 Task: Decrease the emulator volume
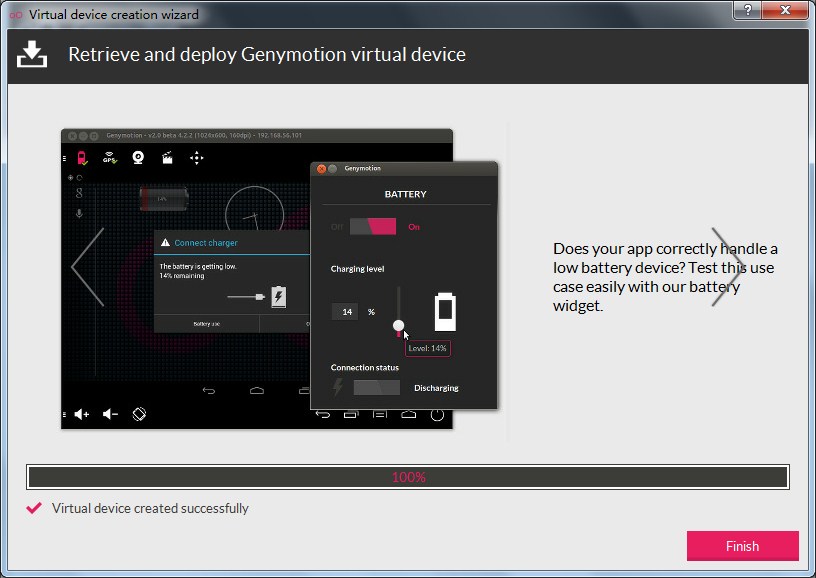pos(111,414)
